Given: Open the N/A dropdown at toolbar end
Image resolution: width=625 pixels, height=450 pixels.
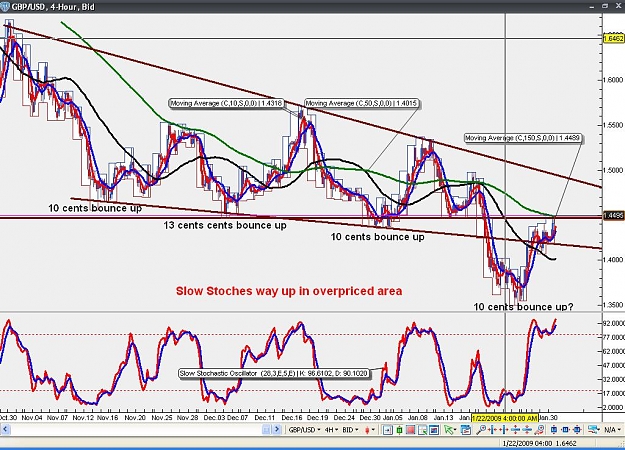Looking at the screenshot, I should [x=612, y=430].
